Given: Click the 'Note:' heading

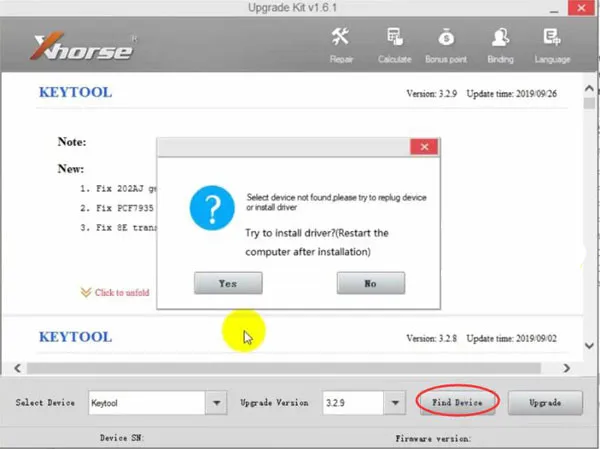Looking at the screenshot, I should pyautogui.click(x=72, y=142).
